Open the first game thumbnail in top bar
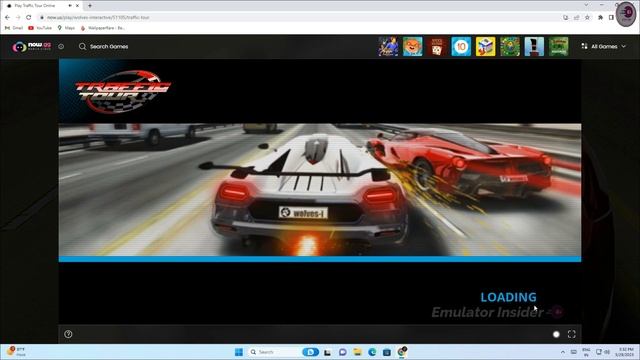Screen dimensions: 640x360 click(x=388, y=47)
